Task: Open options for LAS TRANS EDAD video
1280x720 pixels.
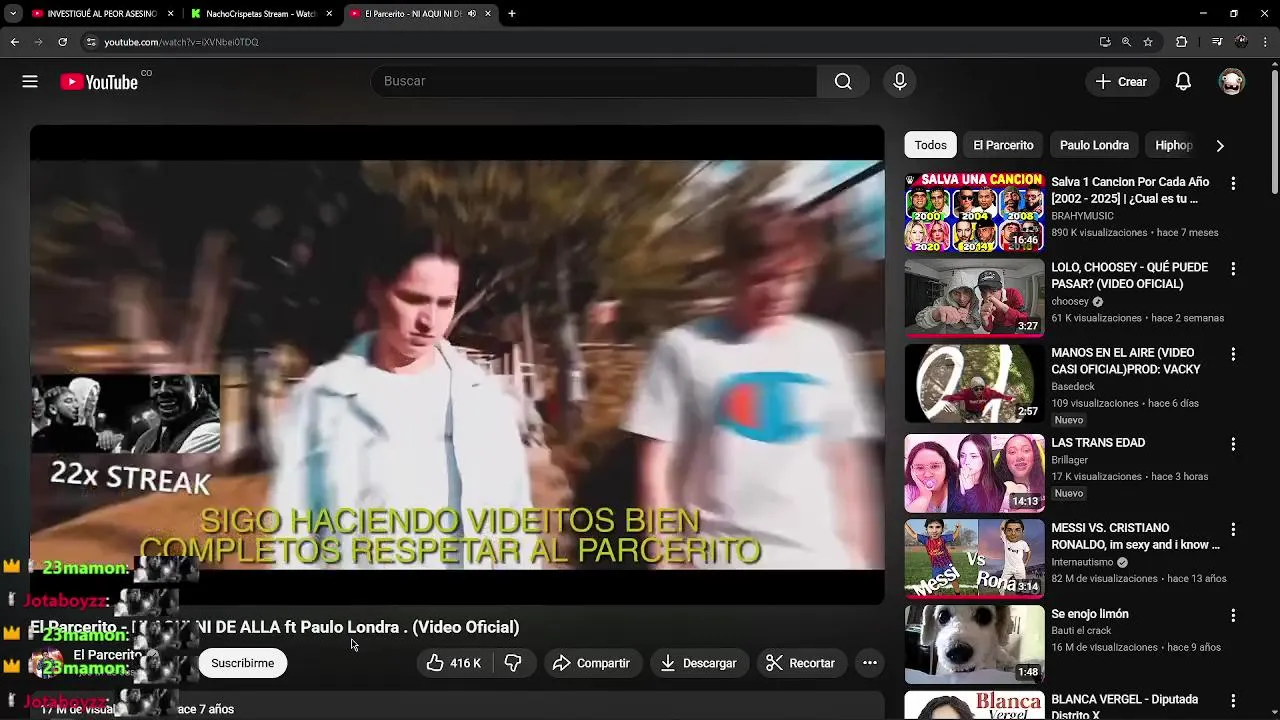Action: [1233, 443]
